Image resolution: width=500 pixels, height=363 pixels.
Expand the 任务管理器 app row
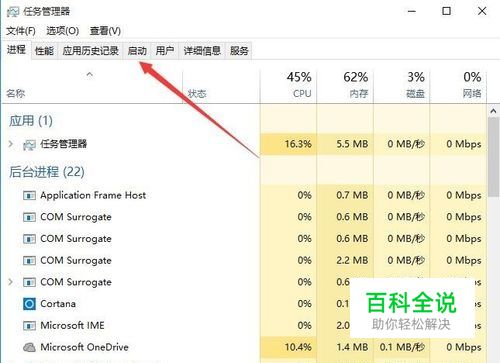point(11,144)
